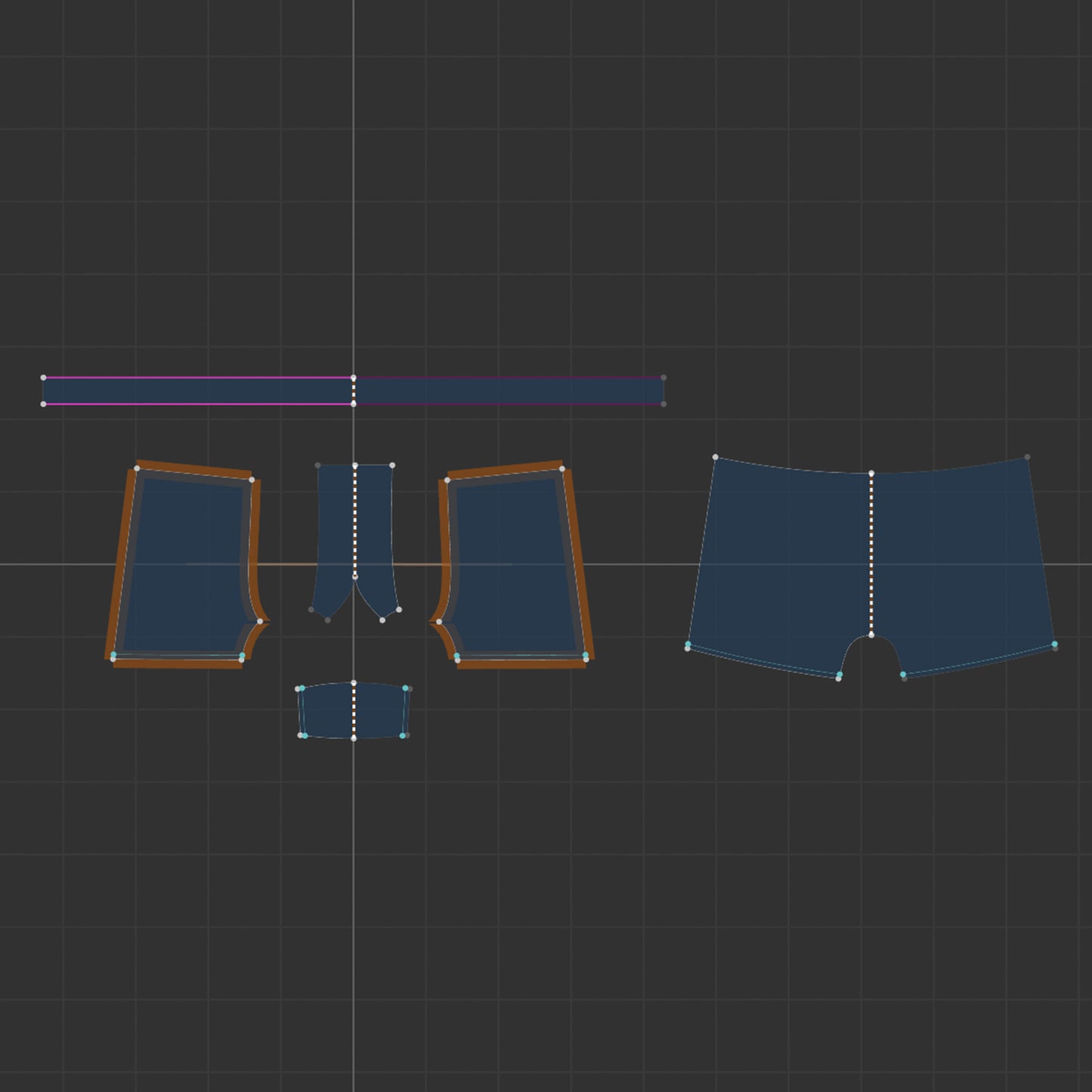Click the bottom orange hem of right panel
1092x1092 pixels.
(521, 664)
